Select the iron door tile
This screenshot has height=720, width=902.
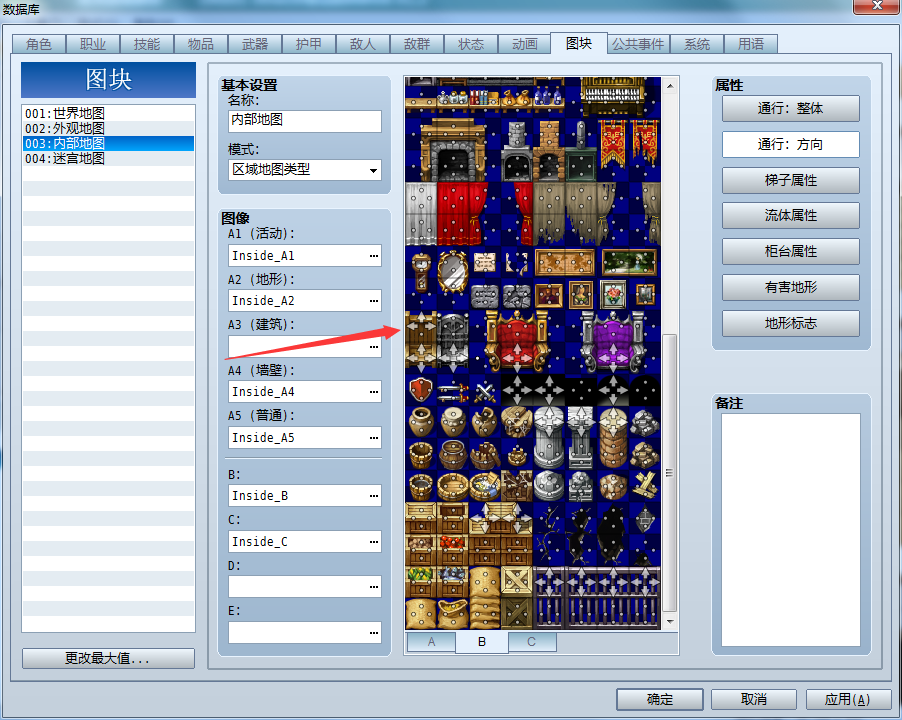453,340
